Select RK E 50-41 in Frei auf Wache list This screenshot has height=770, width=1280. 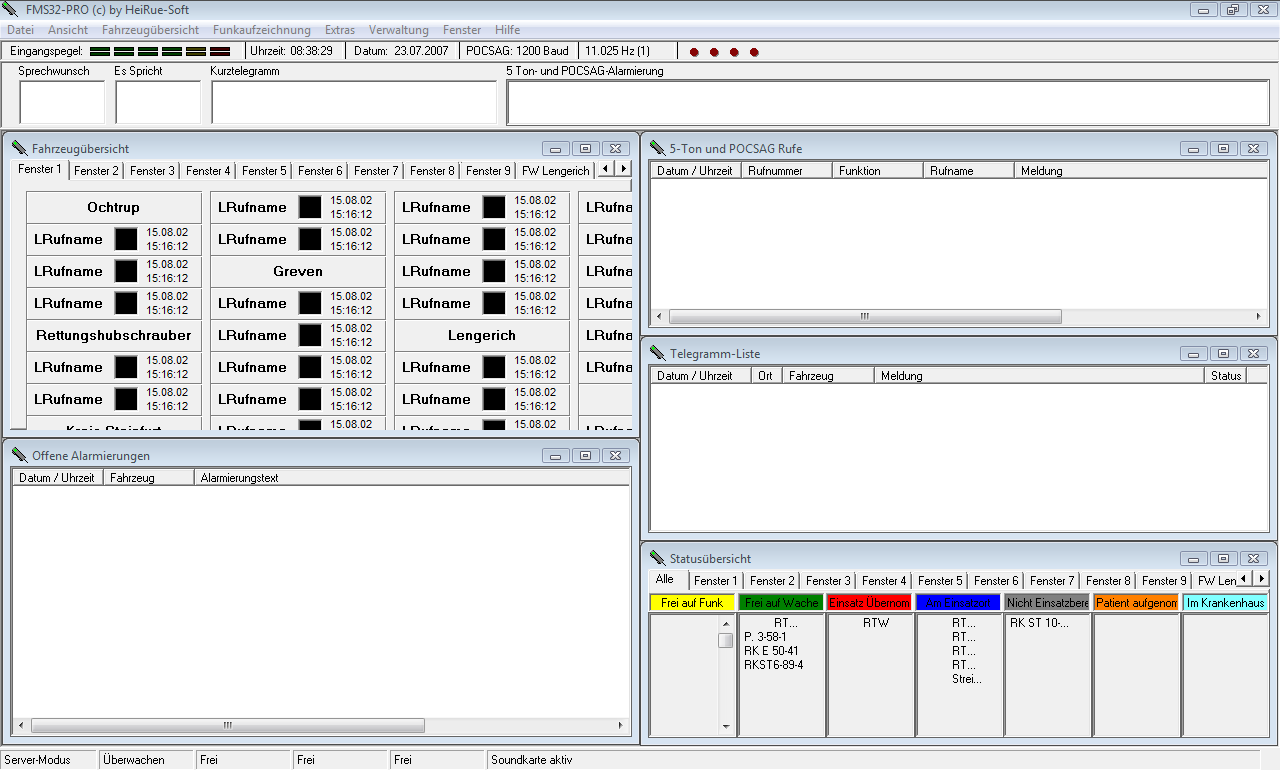pyautogui.click(x=771, y=651)
